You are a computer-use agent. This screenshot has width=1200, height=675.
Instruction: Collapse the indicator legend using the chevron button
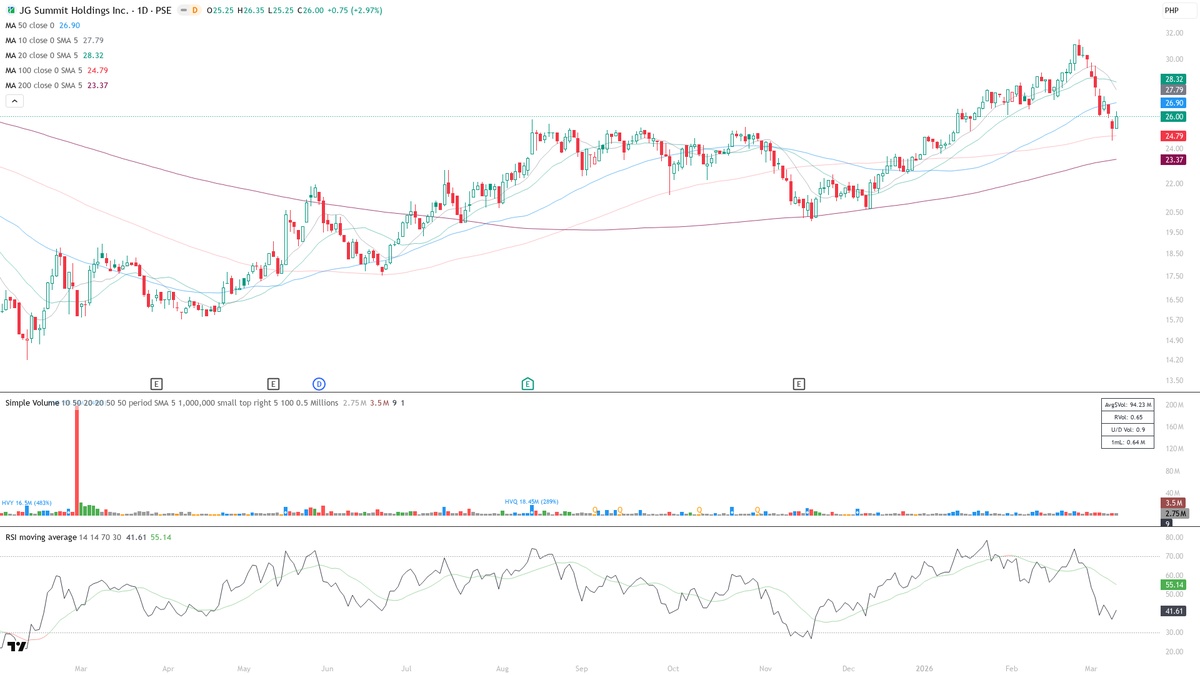(x=14, y=100)
